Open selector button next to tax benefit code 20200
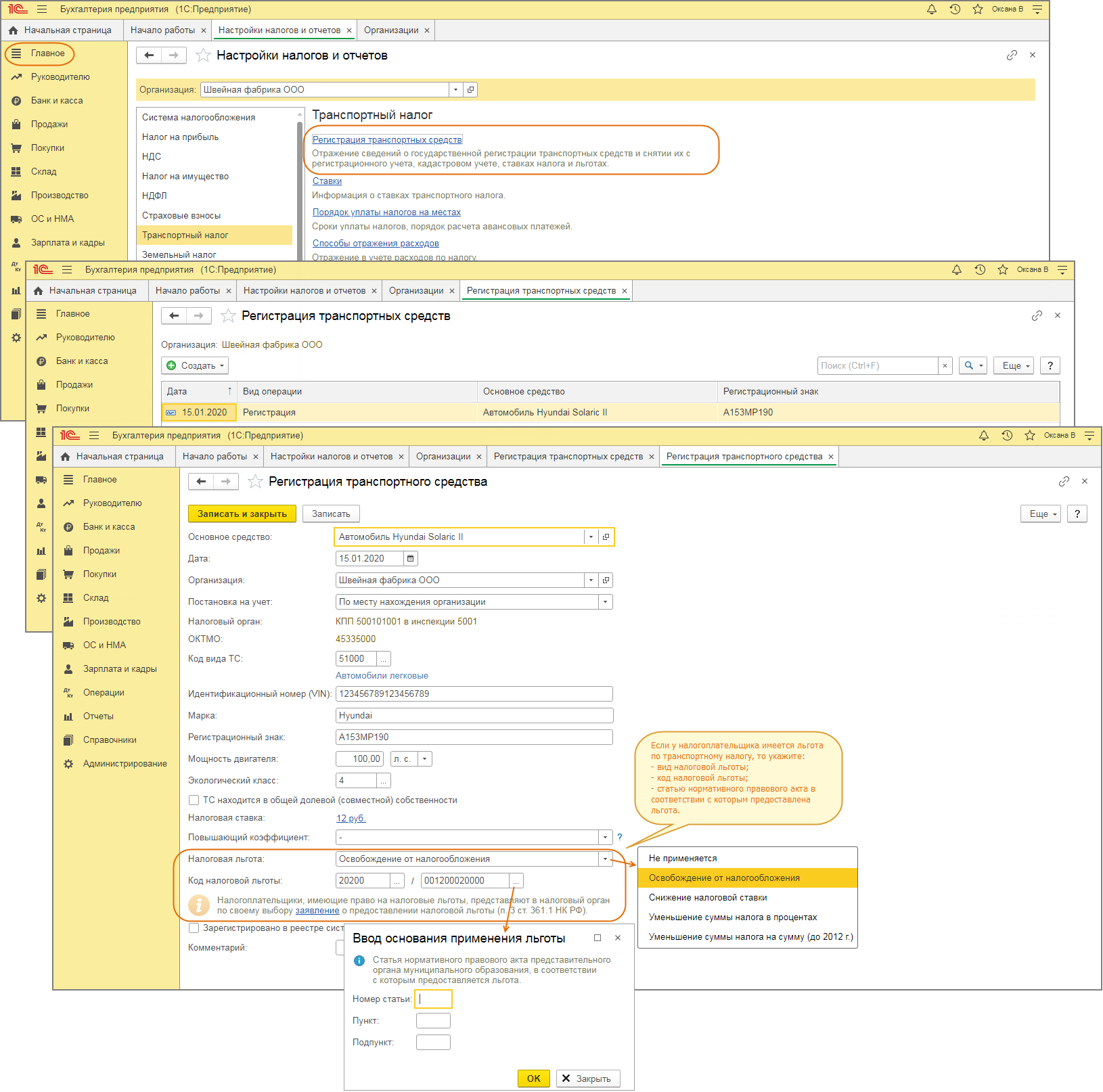This screenshot has height=1092, width=1103. (x=397, y=881)
